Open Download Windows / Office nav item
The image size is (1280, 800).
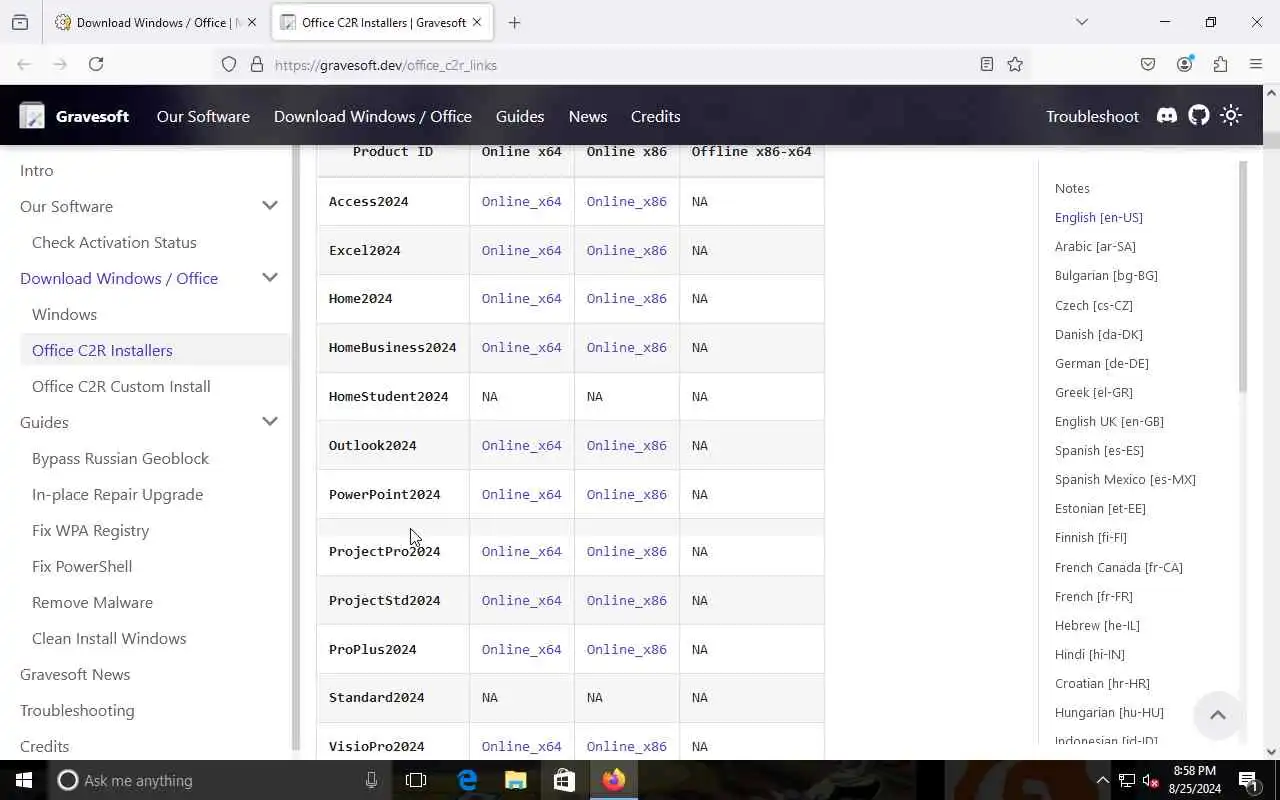point(373,116)
